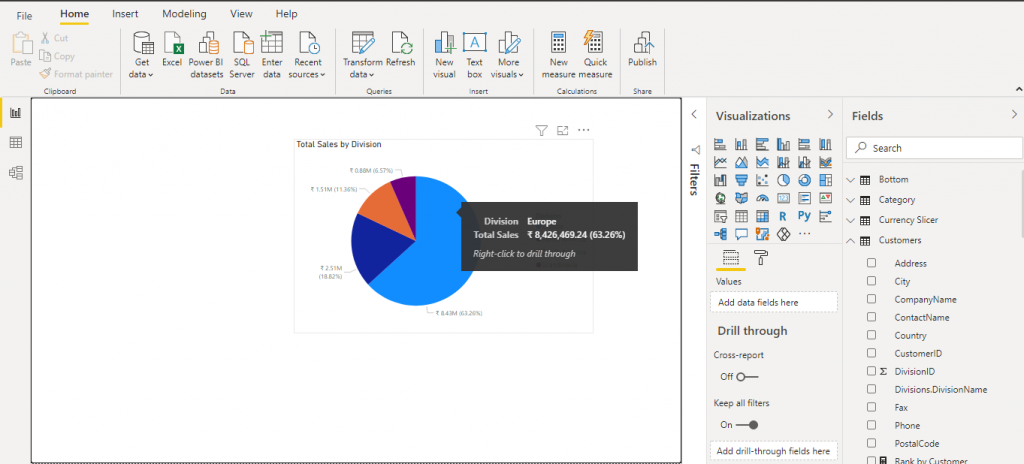Select the Q&A speech bubble visual
The image size is (1024, 464).
(x=741, y=233)
